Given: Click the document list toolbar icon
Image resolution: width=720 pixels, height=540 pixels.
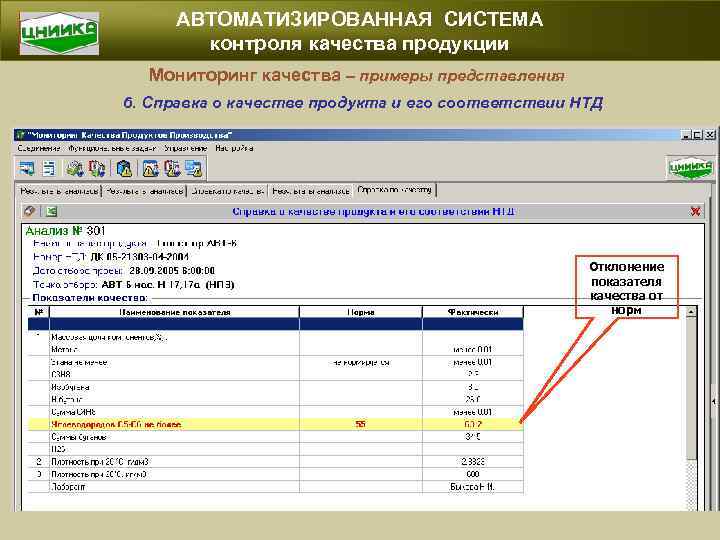Looking at the screenshot, I should [x=49, y=169].
